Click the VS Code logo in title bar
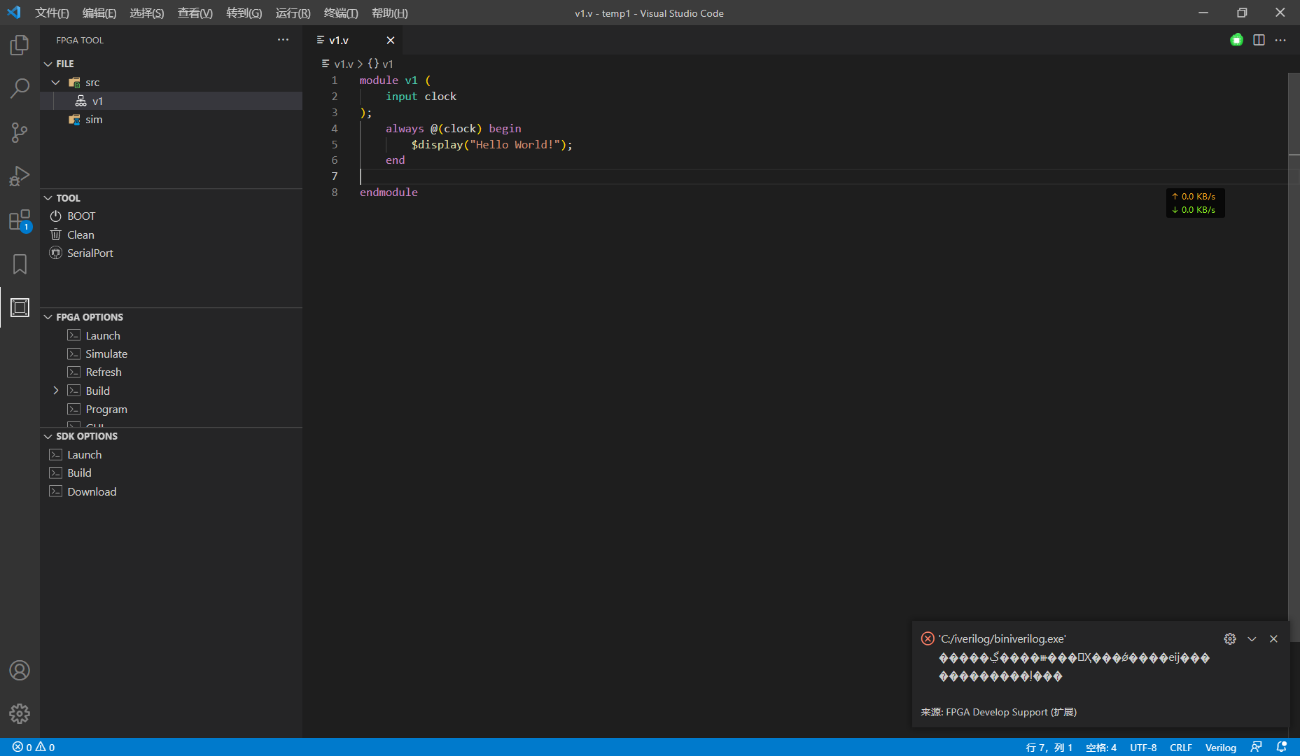 coord(14,13)
